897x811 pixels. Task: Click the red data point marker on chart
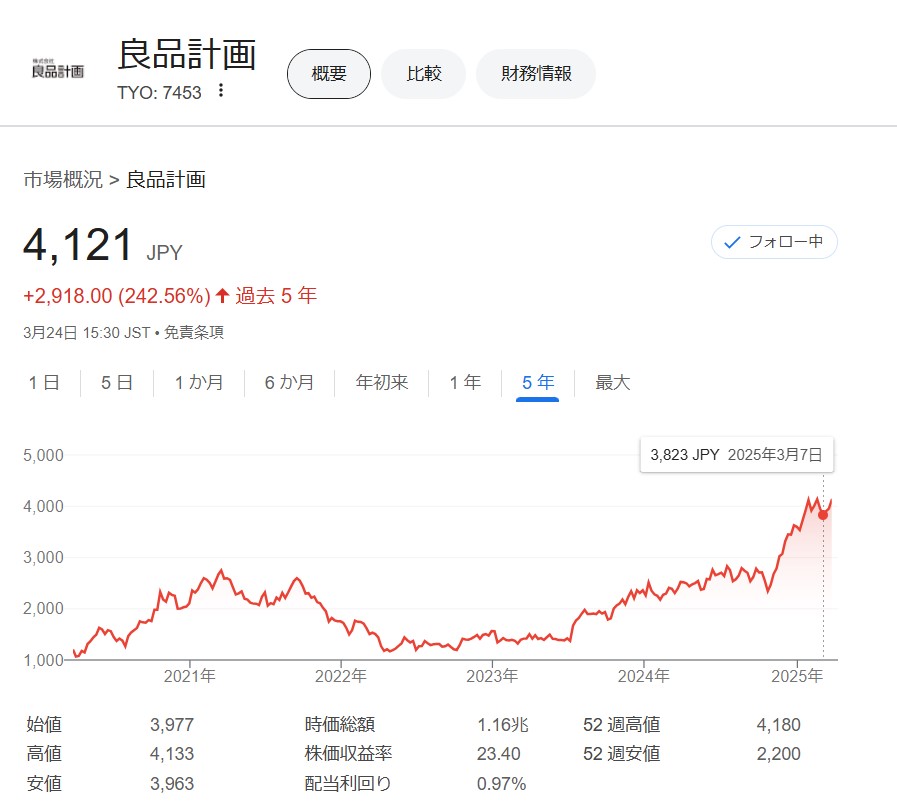point(823,515)
